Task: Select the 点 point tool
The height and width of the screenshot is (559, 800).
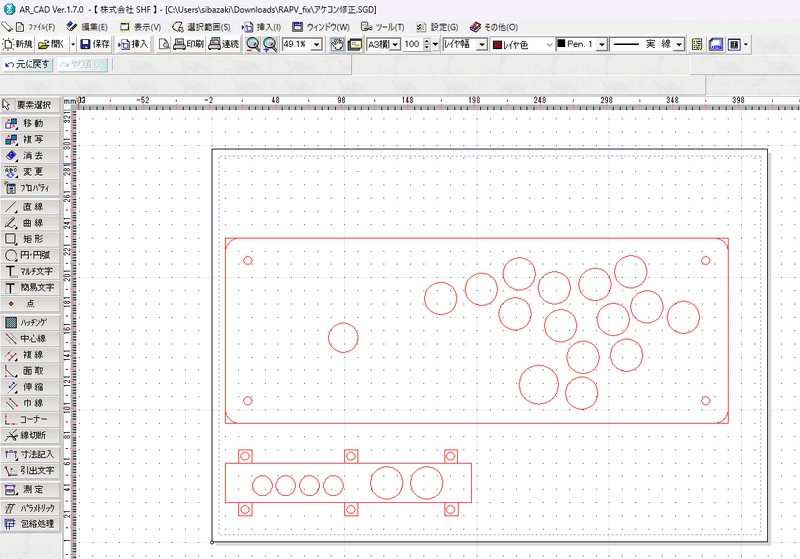Action: [x=30, y=303]
